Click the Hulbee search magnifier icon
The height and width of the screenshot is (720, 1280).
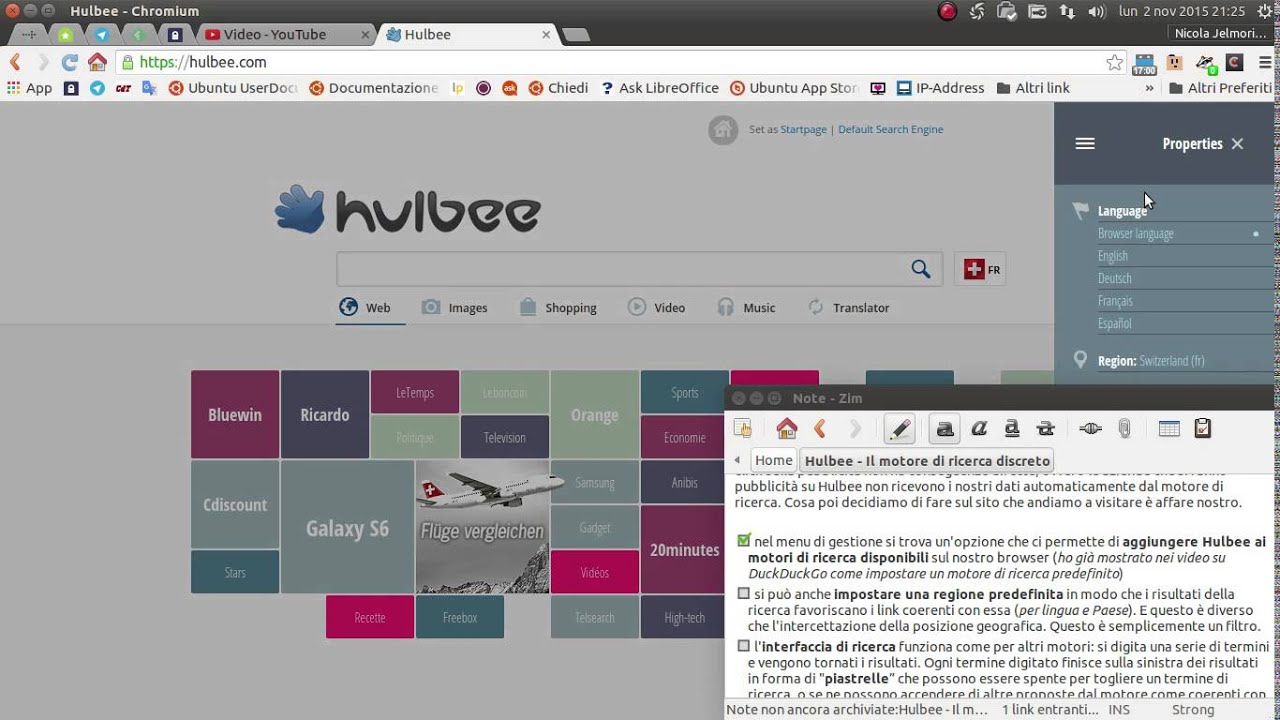[x=920, y=269]
